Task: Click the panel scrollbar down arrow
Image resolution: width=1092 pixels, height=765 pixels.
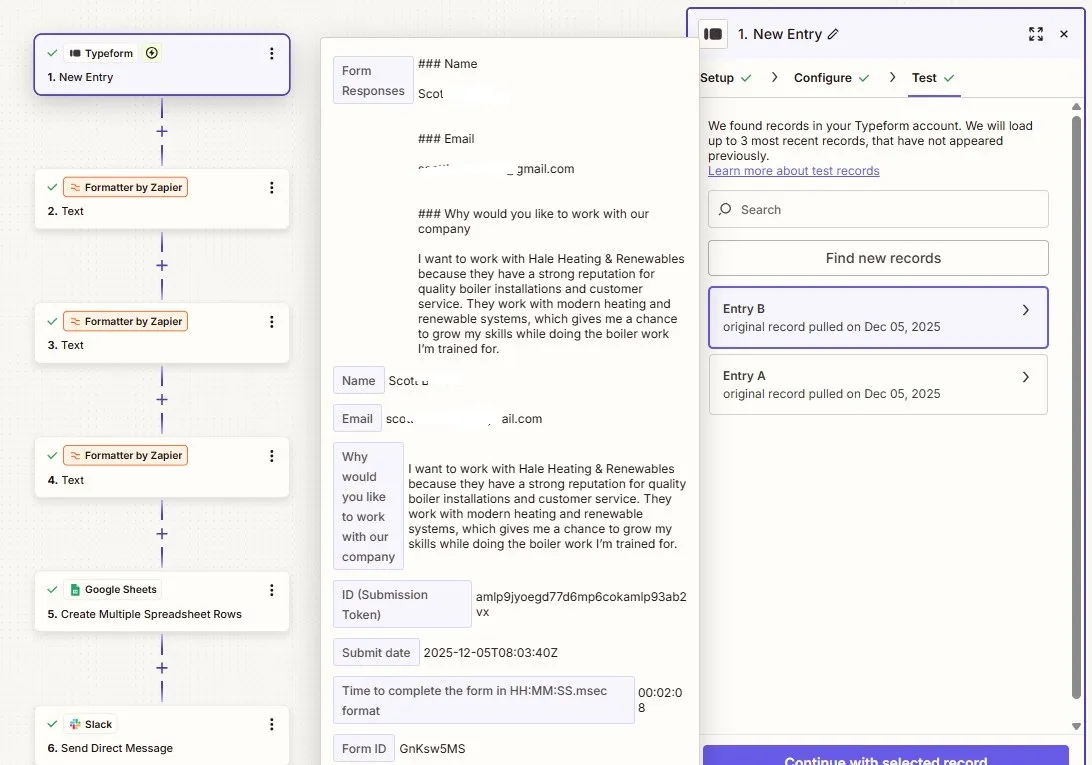Action: coord(1076,726)
